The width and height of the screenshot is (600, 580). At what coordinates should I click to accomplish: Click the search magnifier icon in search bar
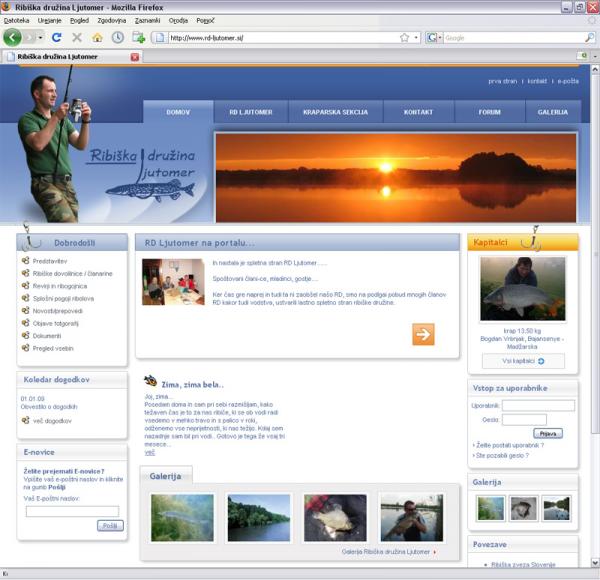pos(589,38)
